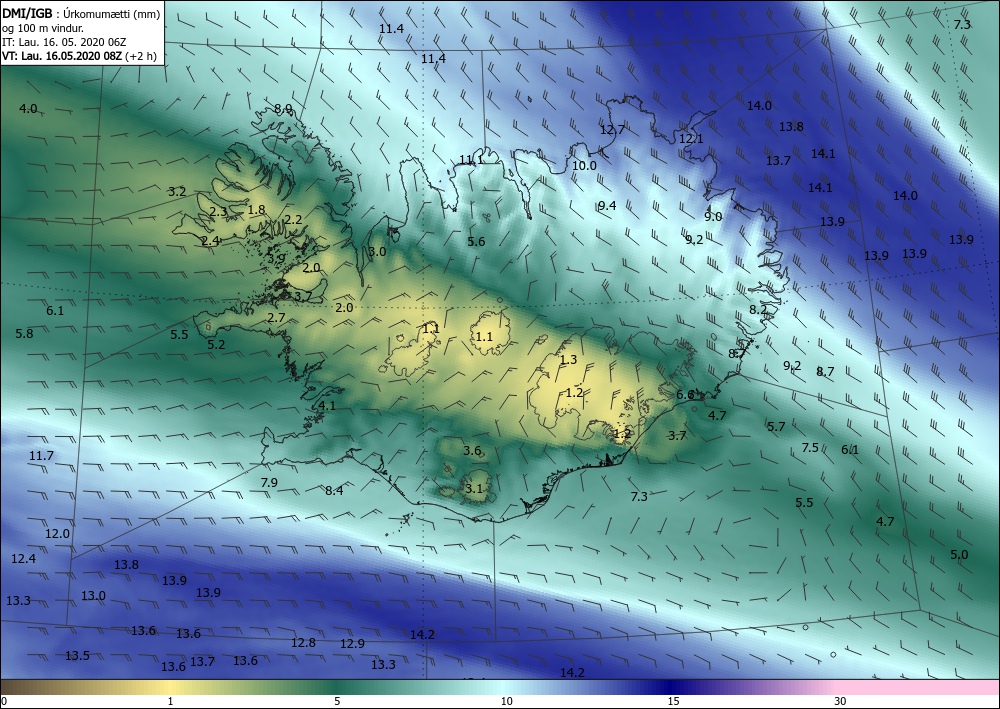Click the 'og 100 m vindur.' legend line

click(x=43, y=28)
